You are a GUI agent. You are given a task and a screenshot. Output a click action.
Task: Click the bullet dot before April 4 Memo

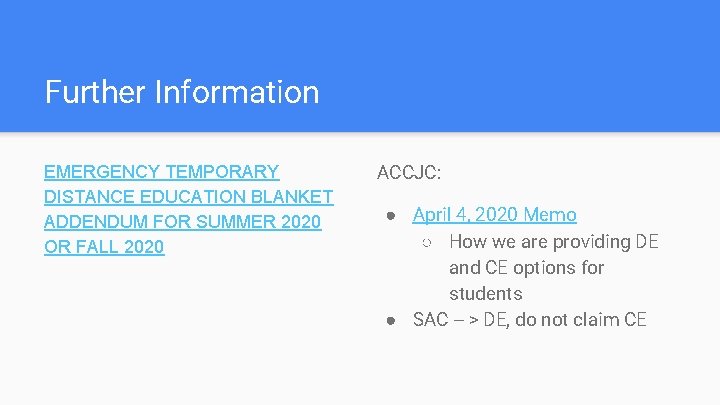(x=391, y=215)
